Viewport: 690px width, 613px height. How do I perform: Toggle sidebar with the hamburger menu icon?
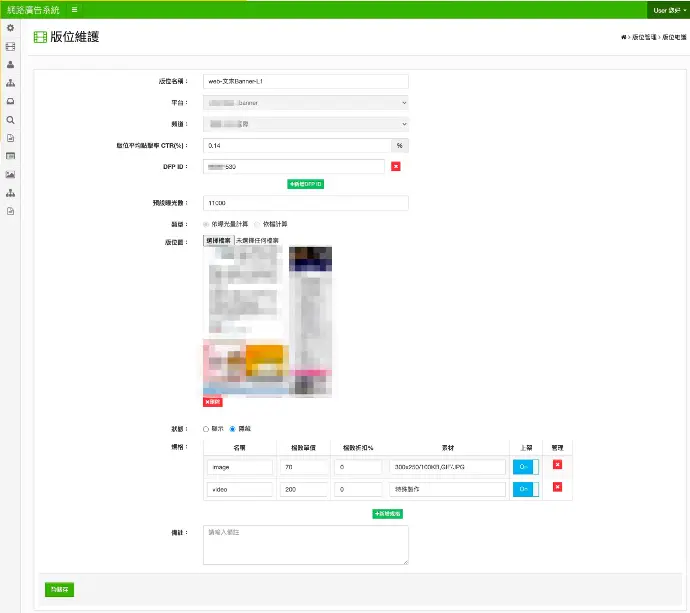coord(74,9)
